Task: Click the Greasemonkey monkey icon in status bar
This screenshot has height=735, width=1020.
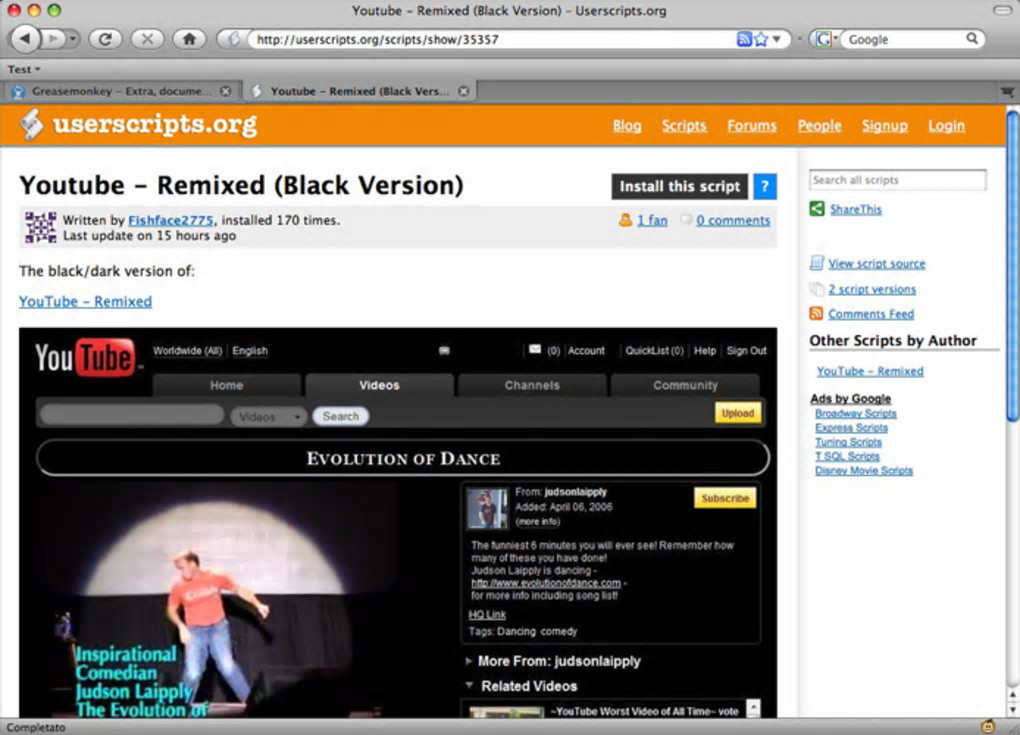Action: pos(987,727)
